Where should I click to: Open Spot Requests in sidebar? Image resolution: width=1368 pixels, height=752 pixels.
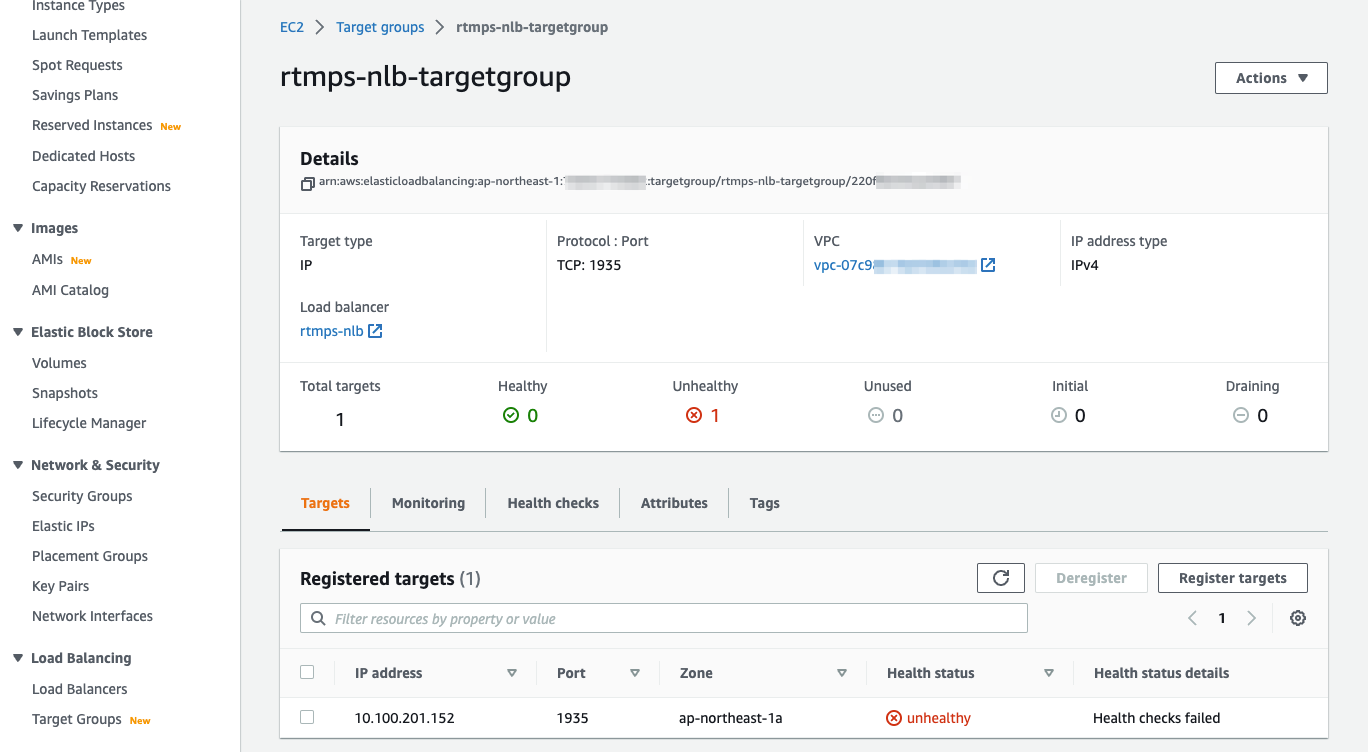coord(77,65)
